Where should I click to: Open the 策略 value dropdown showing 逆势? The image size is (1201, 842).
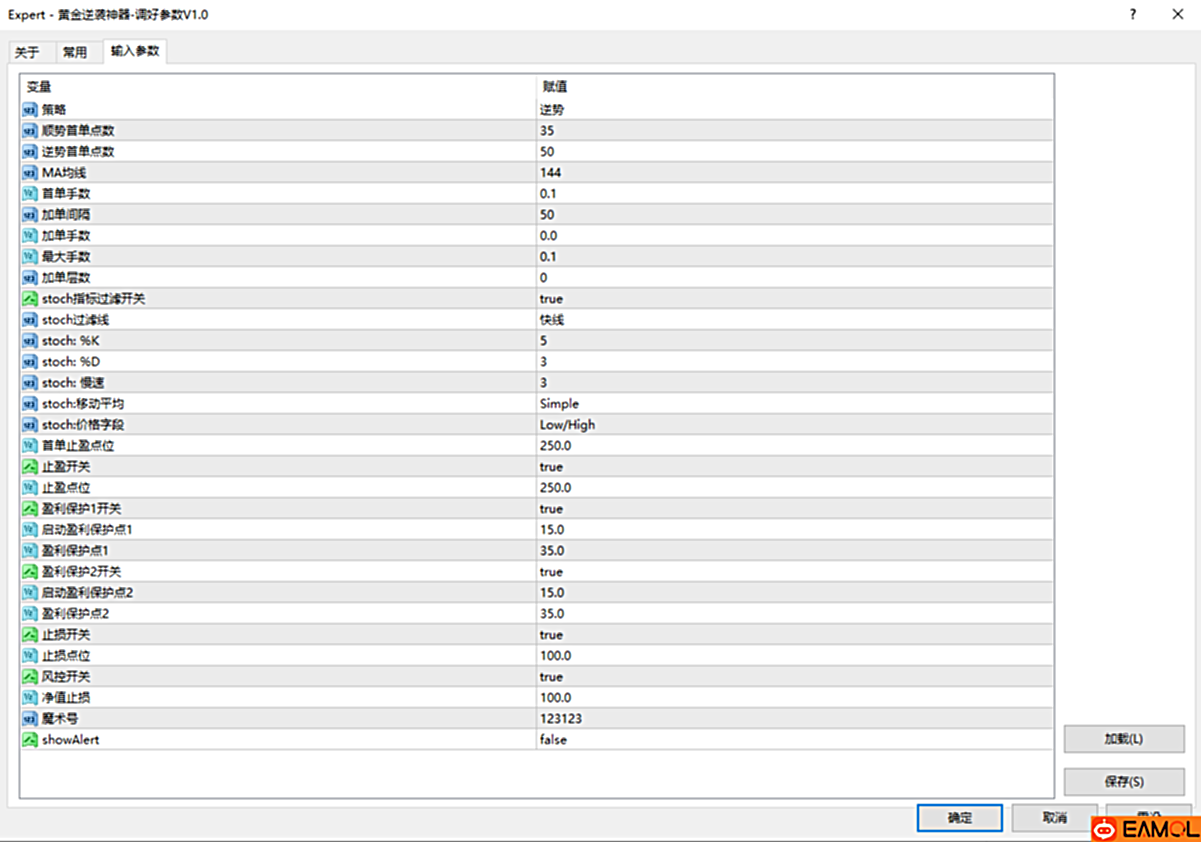pos(552,110)
